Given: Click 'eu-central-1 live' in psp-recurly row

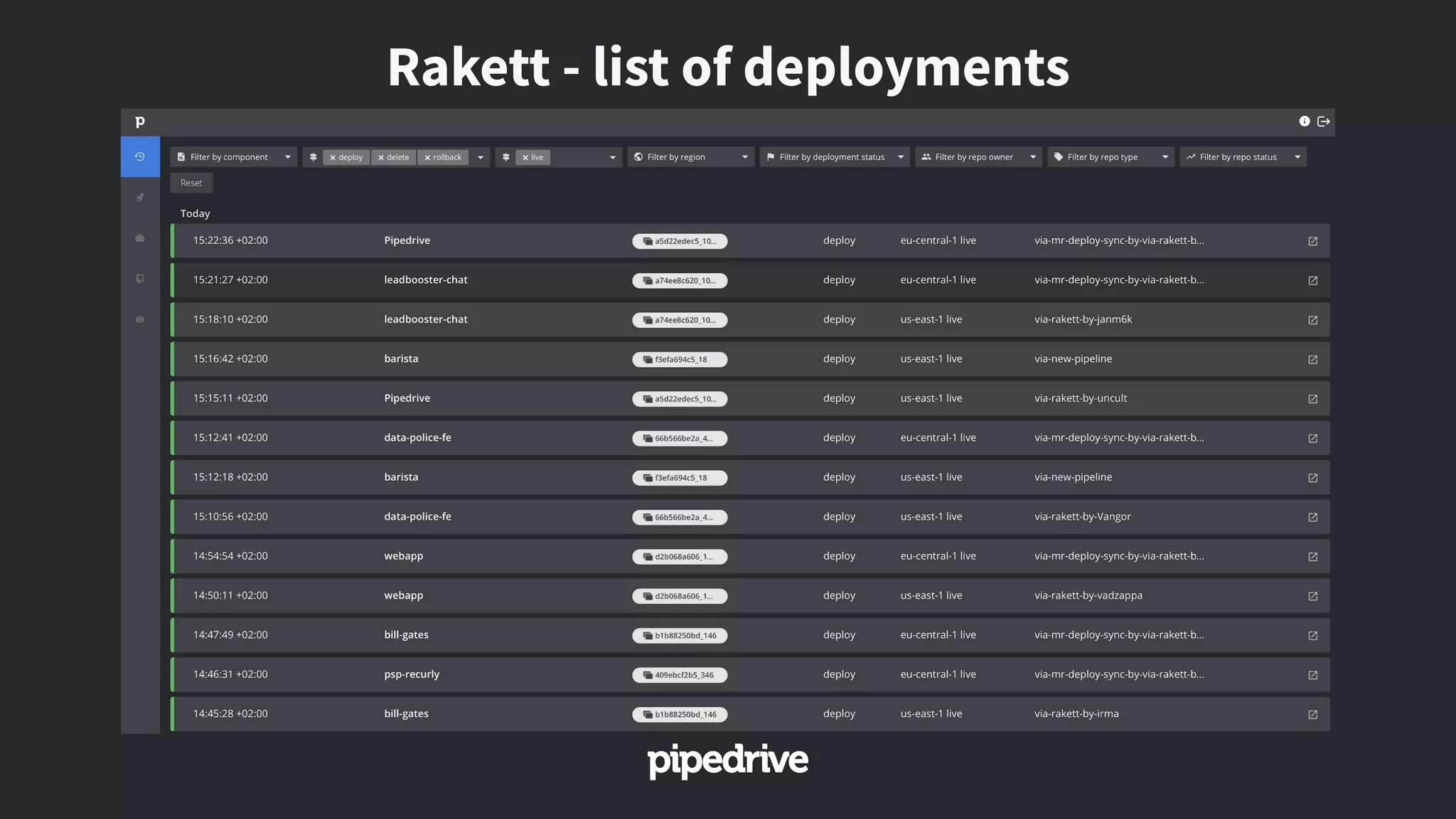Looking at the screenshot, I should [x=938, y=674].
